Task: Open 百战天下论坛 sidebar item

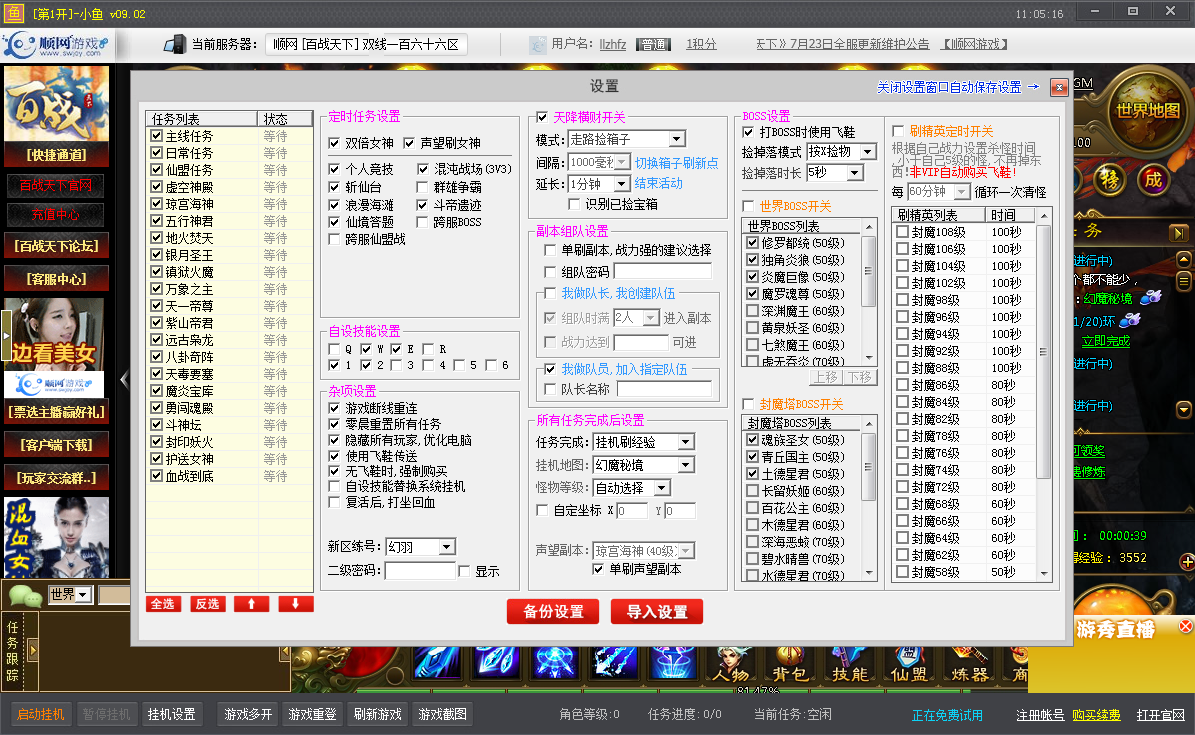Action: [x=56, y=246]
